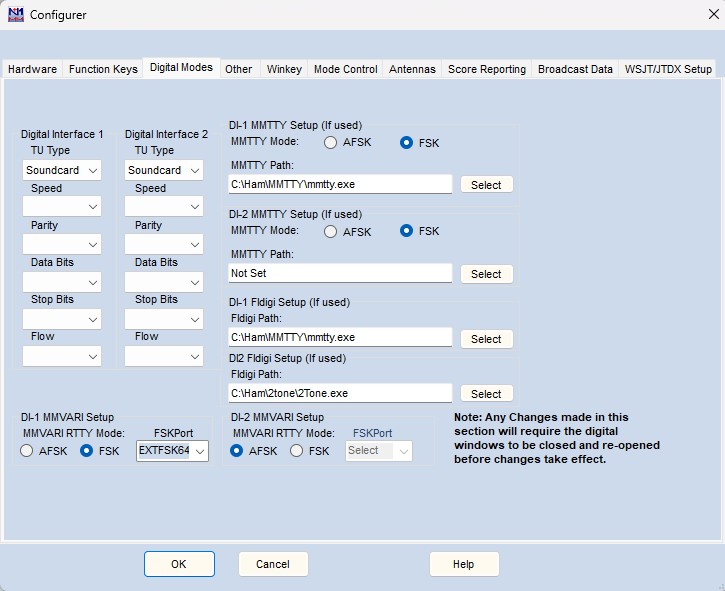Screen dimensions: 725x591
Task: Expand Digital Interface 2 Data Bits dropdown
Action: coord(164,282)
